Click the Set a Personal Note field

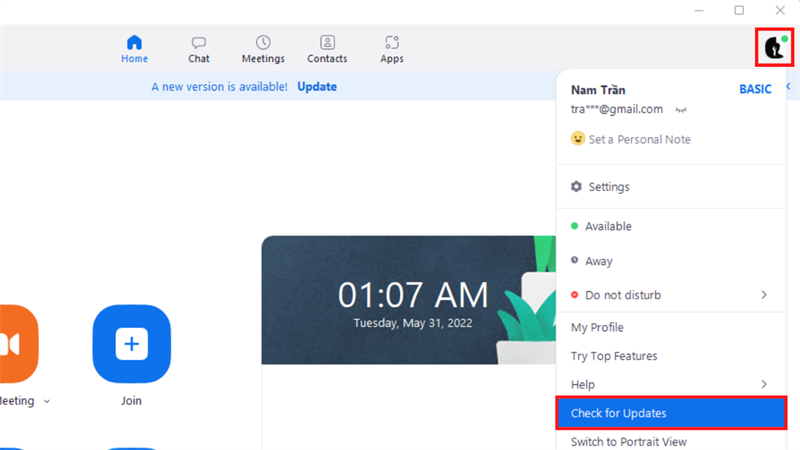pos(639,139)
